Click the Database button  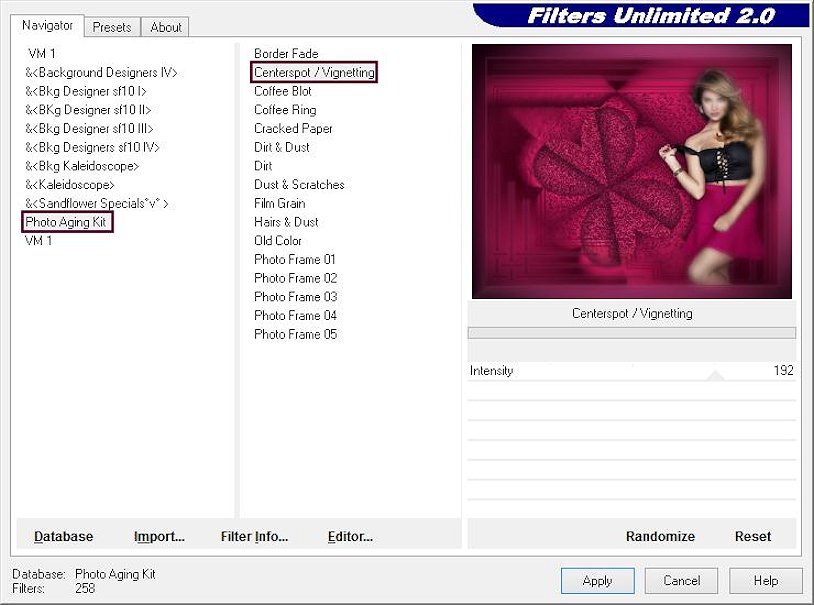[63, 536]
